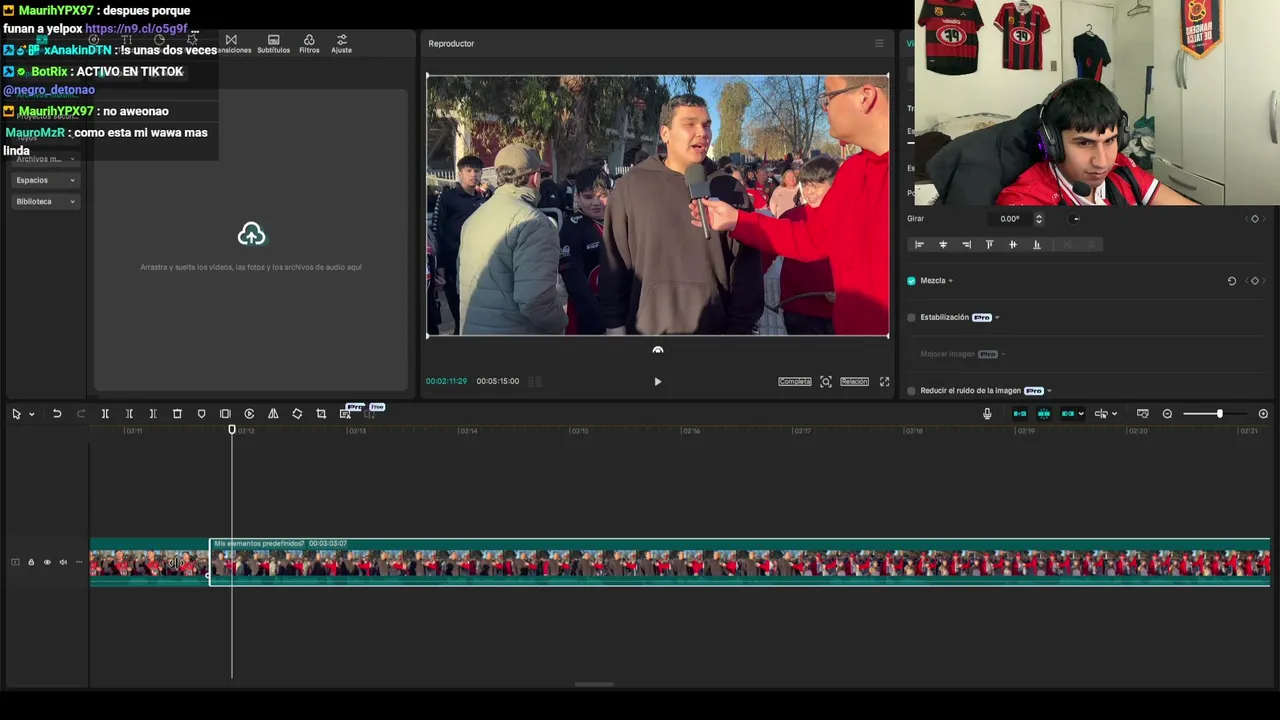Split the clip at the playhead
This screenshot has height=720, width=1280.
105,414
